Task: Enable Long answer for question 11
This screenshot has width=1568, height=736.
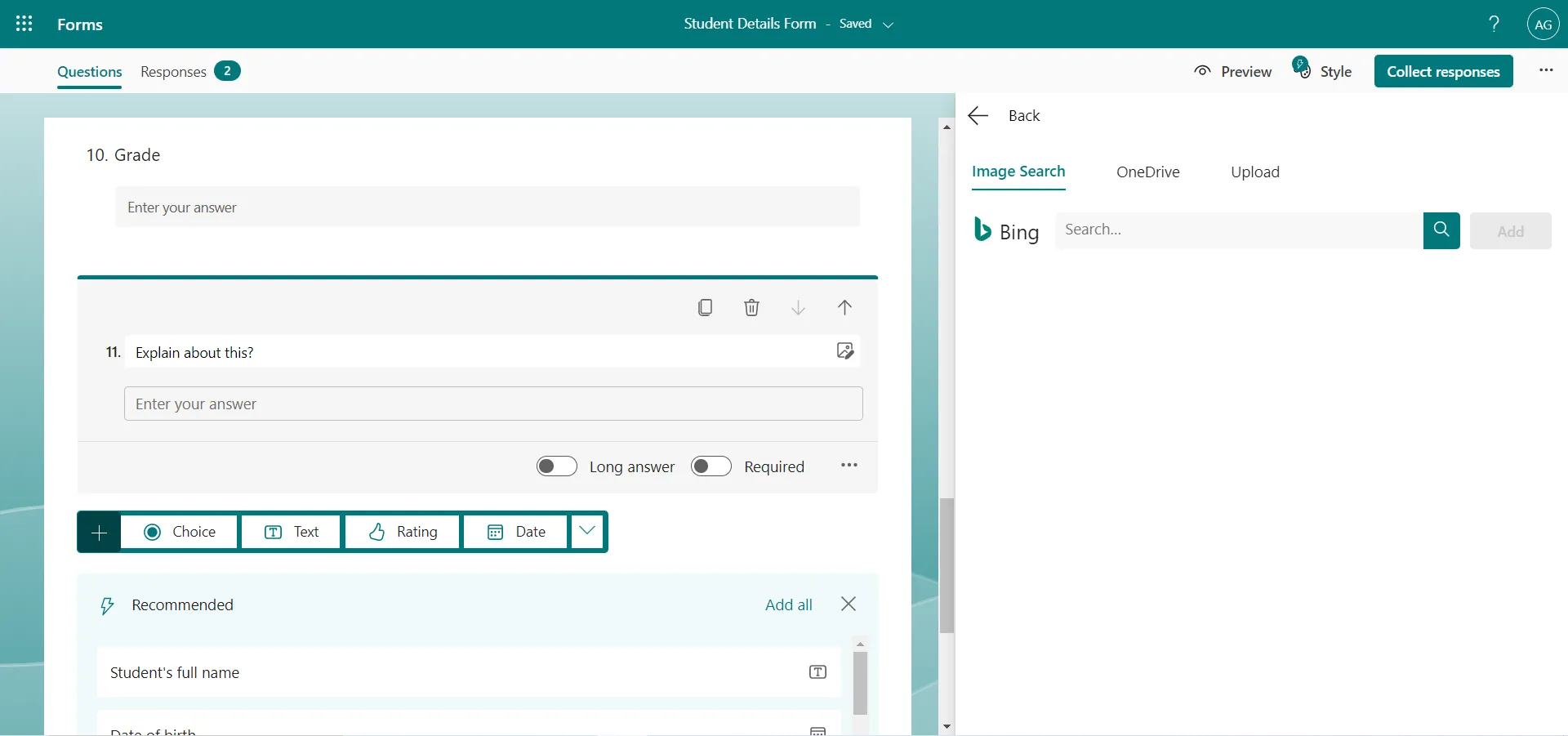Action: [556, 466]
